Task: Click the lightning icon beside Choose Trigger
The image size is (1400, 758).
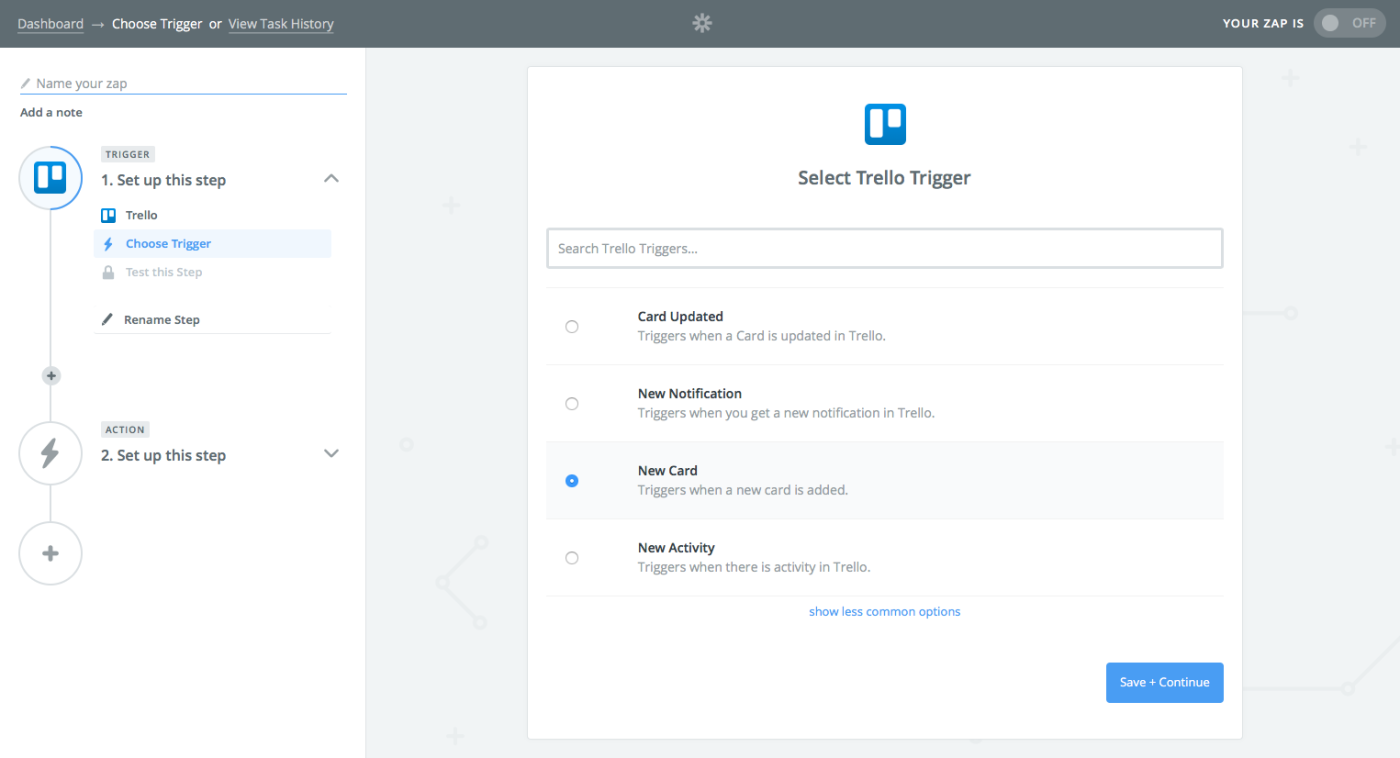Action: tap(108, 244)
